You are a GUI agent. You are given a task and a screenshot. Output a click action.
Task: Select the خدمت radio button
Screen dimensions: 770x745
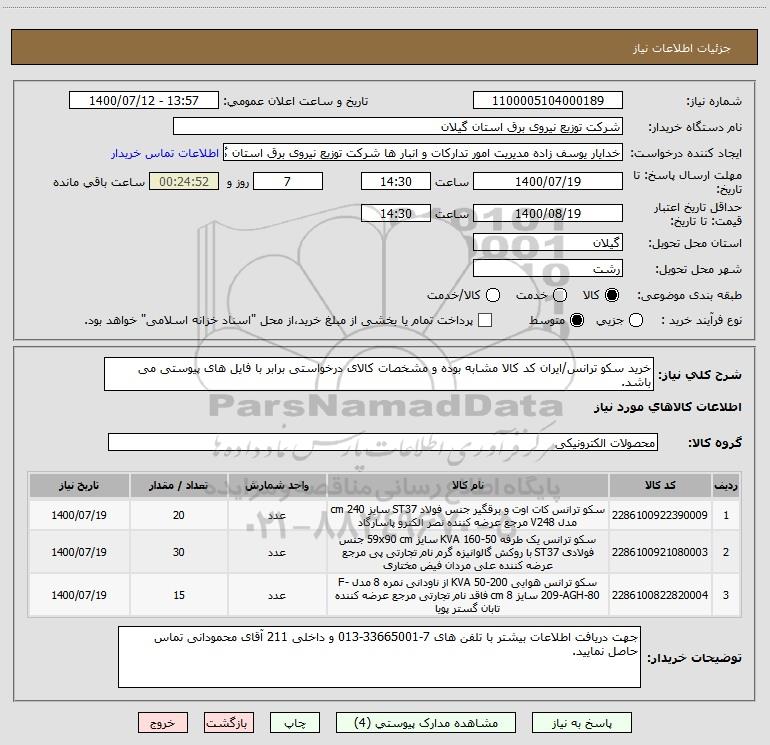(560, 295)
